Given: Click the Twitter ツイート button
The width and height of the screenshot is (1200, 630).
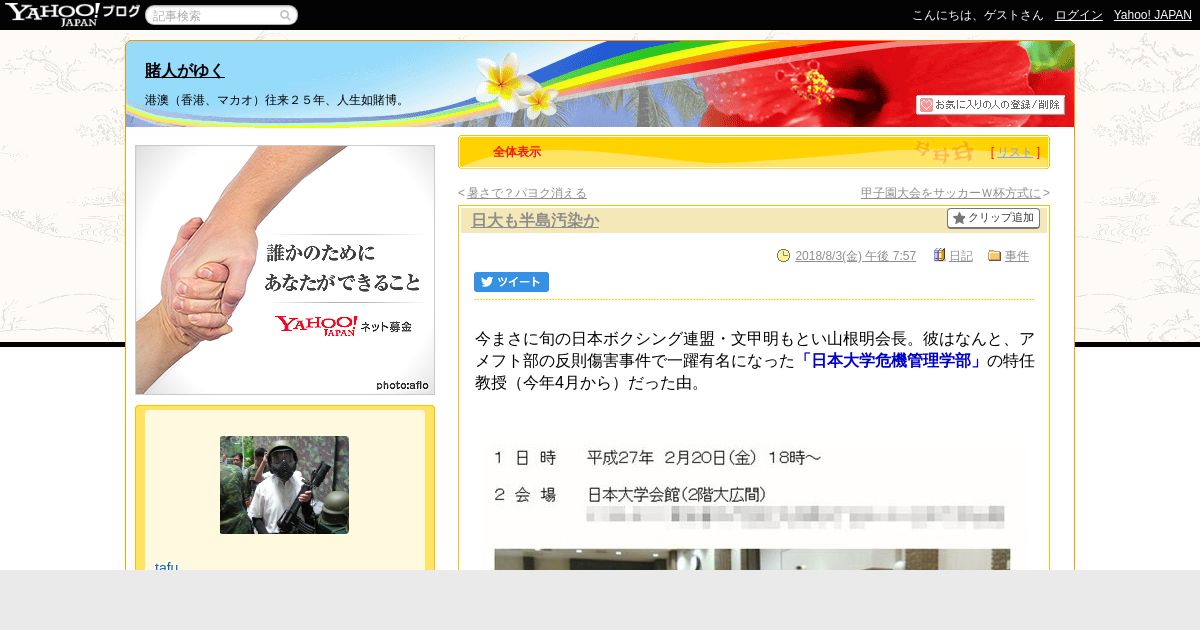Looking at the screenshot, I should point(511,282).
